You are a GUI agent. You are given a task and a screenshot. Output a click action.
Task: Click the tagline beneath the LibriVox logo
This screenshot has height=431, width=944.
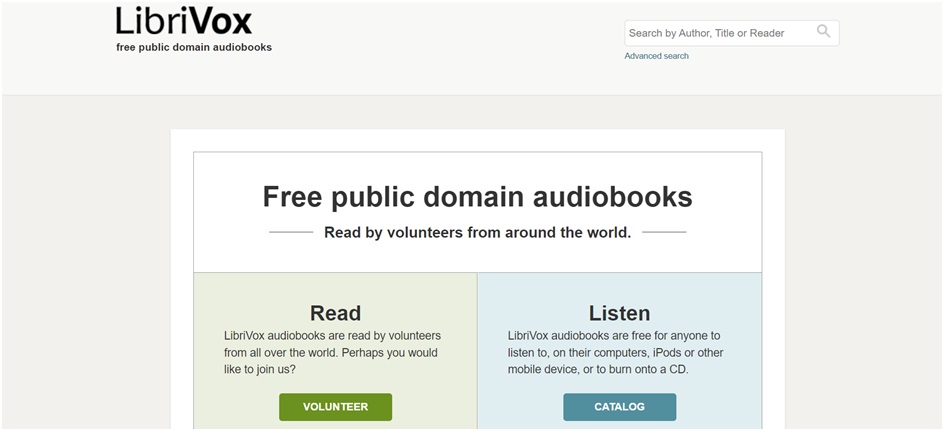tap(194, 47)
